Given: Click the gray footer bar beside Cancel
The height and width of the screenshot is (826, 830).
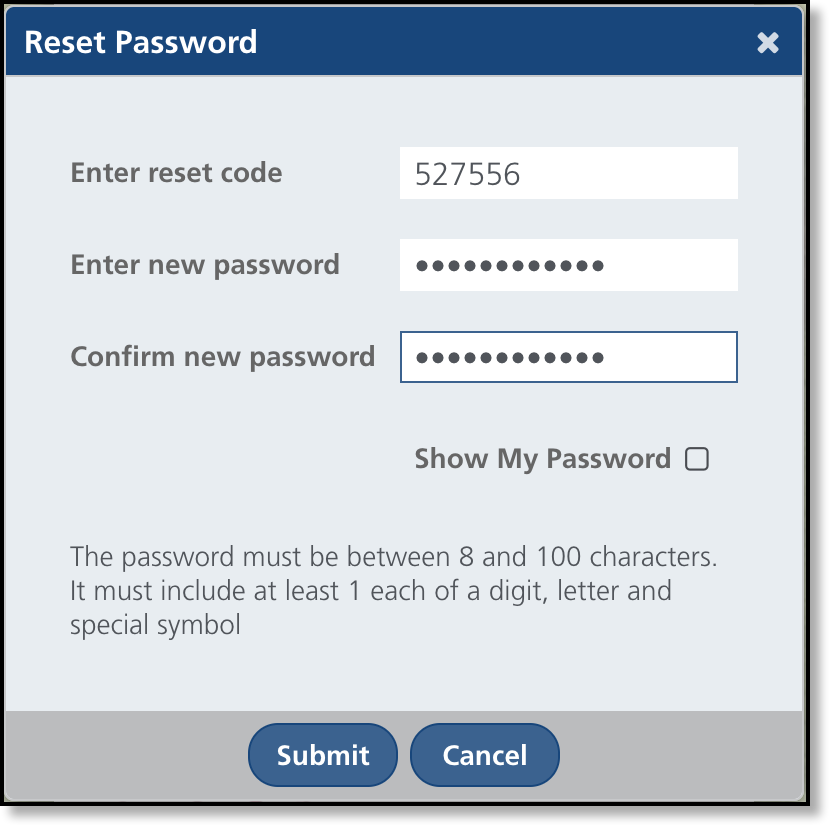Looking at the screenshot, I should [680, 755].
